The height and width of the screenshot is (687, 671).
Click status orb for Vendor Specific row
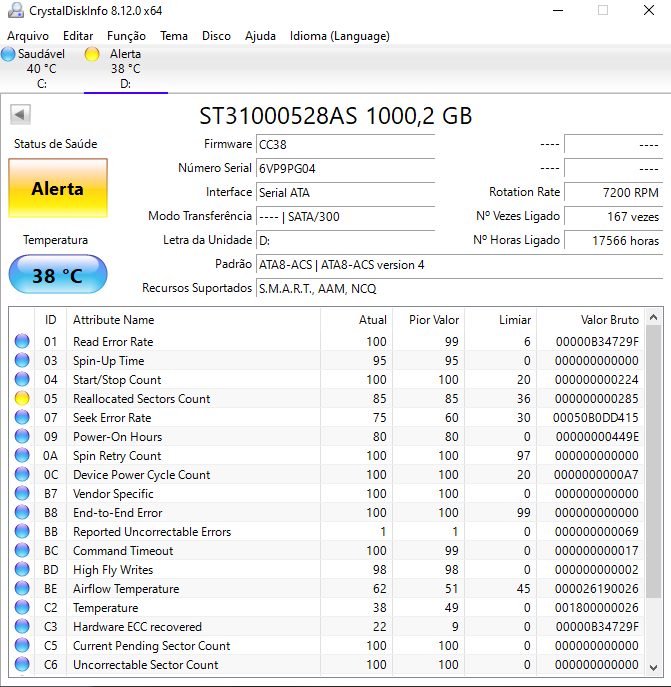(22, 493)
